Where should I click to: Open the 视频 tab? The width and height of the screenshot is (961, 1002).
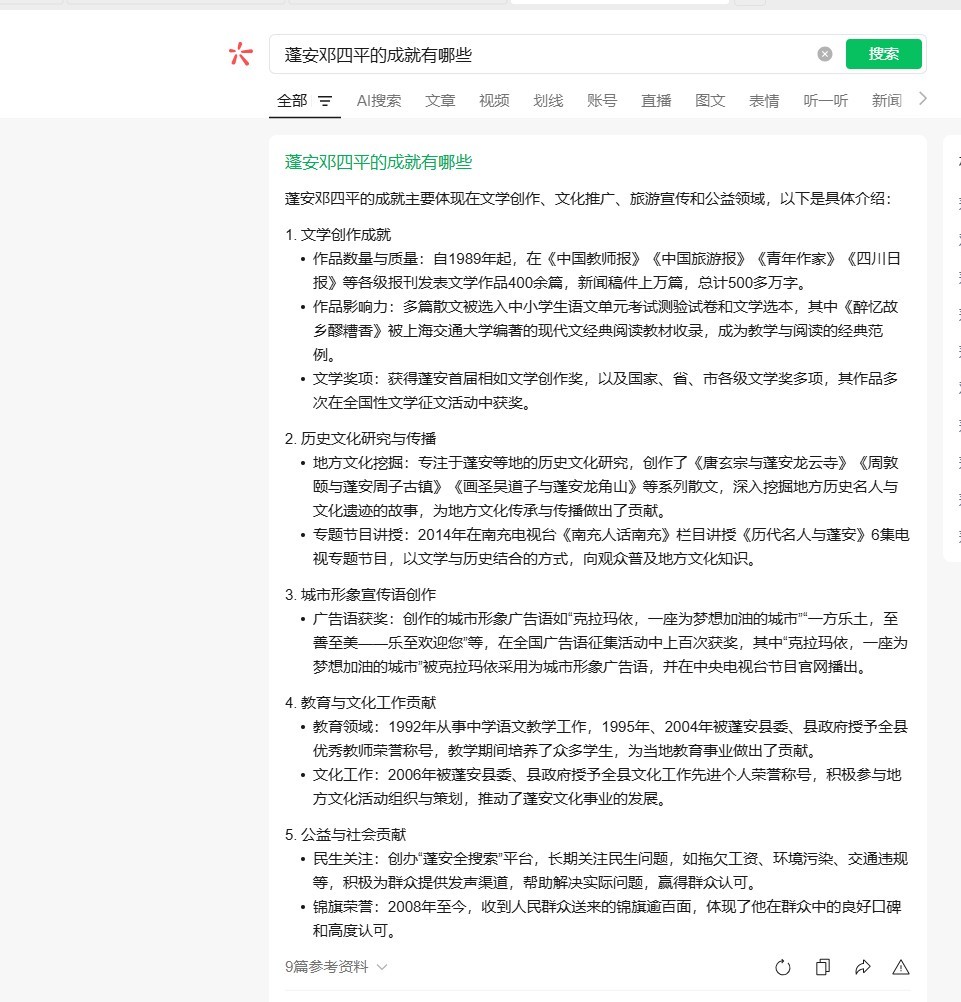tap(493, 101)
